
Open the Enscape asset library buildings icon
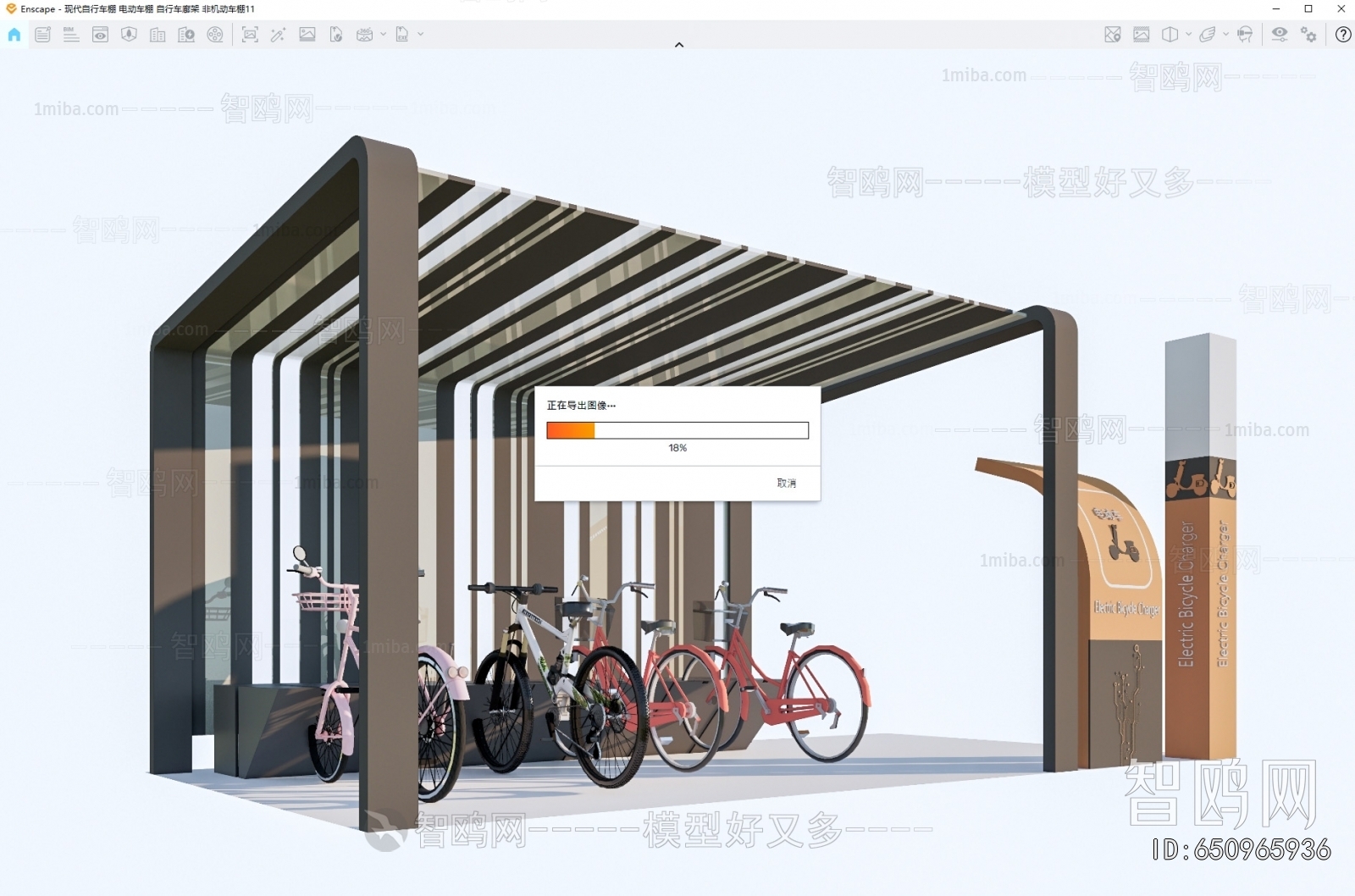click(x=158, y=35)
